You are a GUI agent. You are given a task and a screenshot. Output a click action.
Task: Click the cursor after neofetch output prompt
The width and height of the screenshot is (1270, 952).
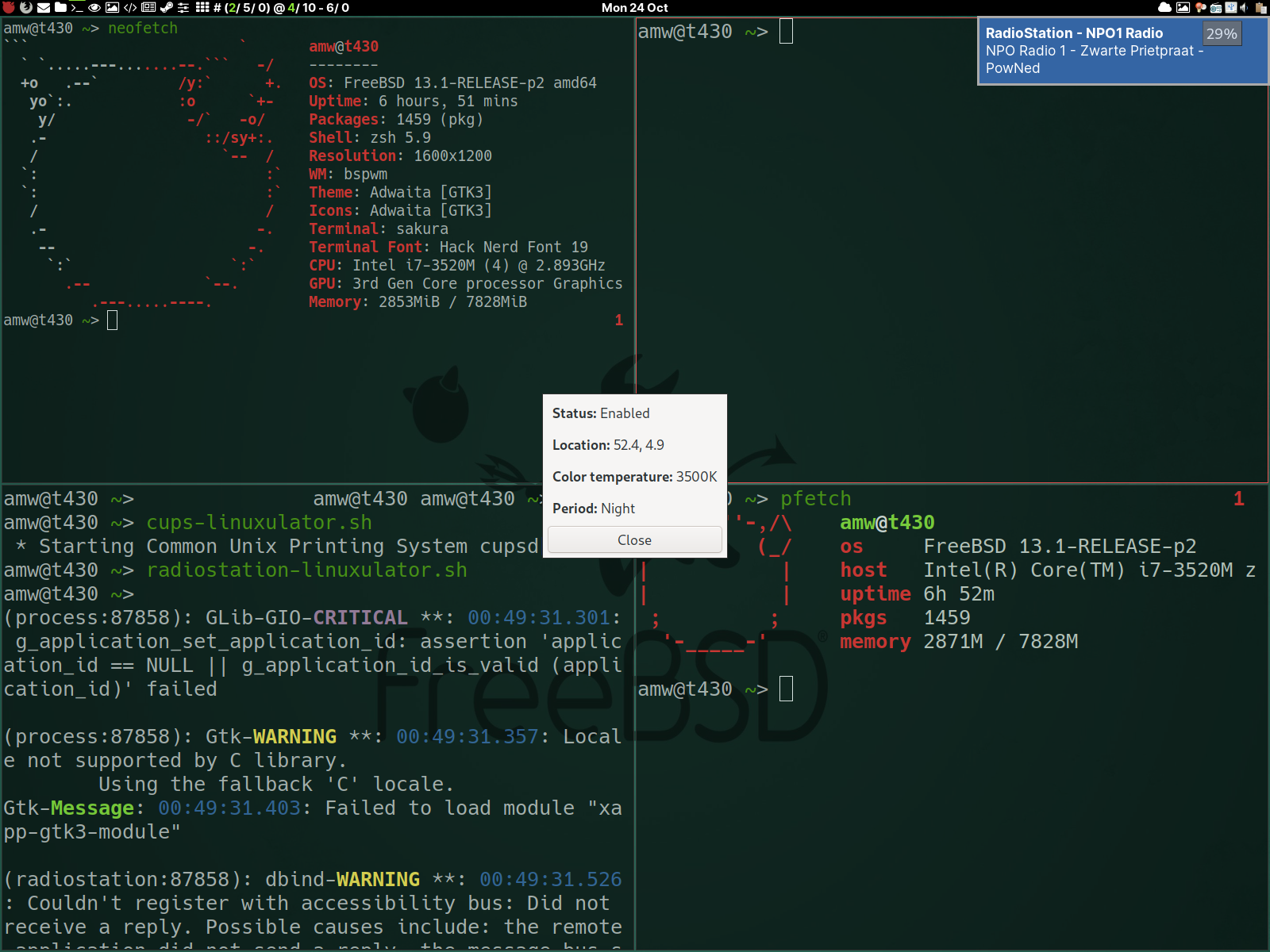point(112,320)
